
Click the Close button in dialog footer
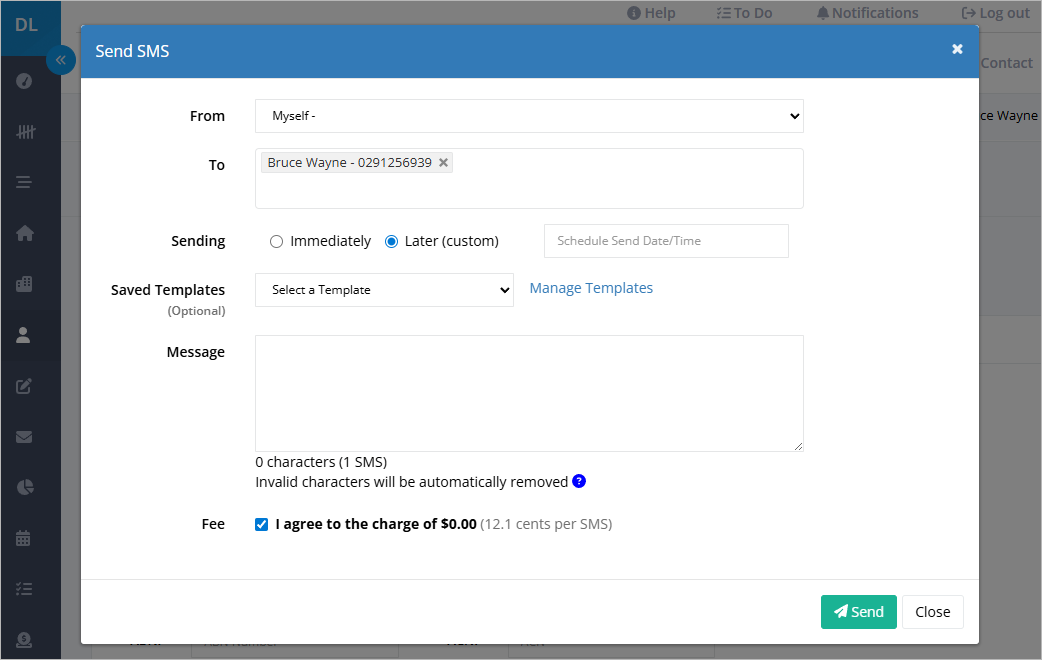click(x=932, y=611)
